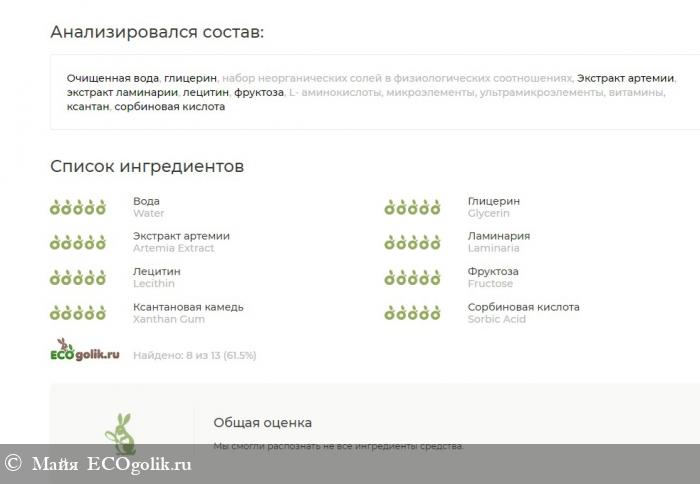Open Ксантановая камедь ingredient details
The height and width of the screenshot is (484, 700).
coord(188,307)
